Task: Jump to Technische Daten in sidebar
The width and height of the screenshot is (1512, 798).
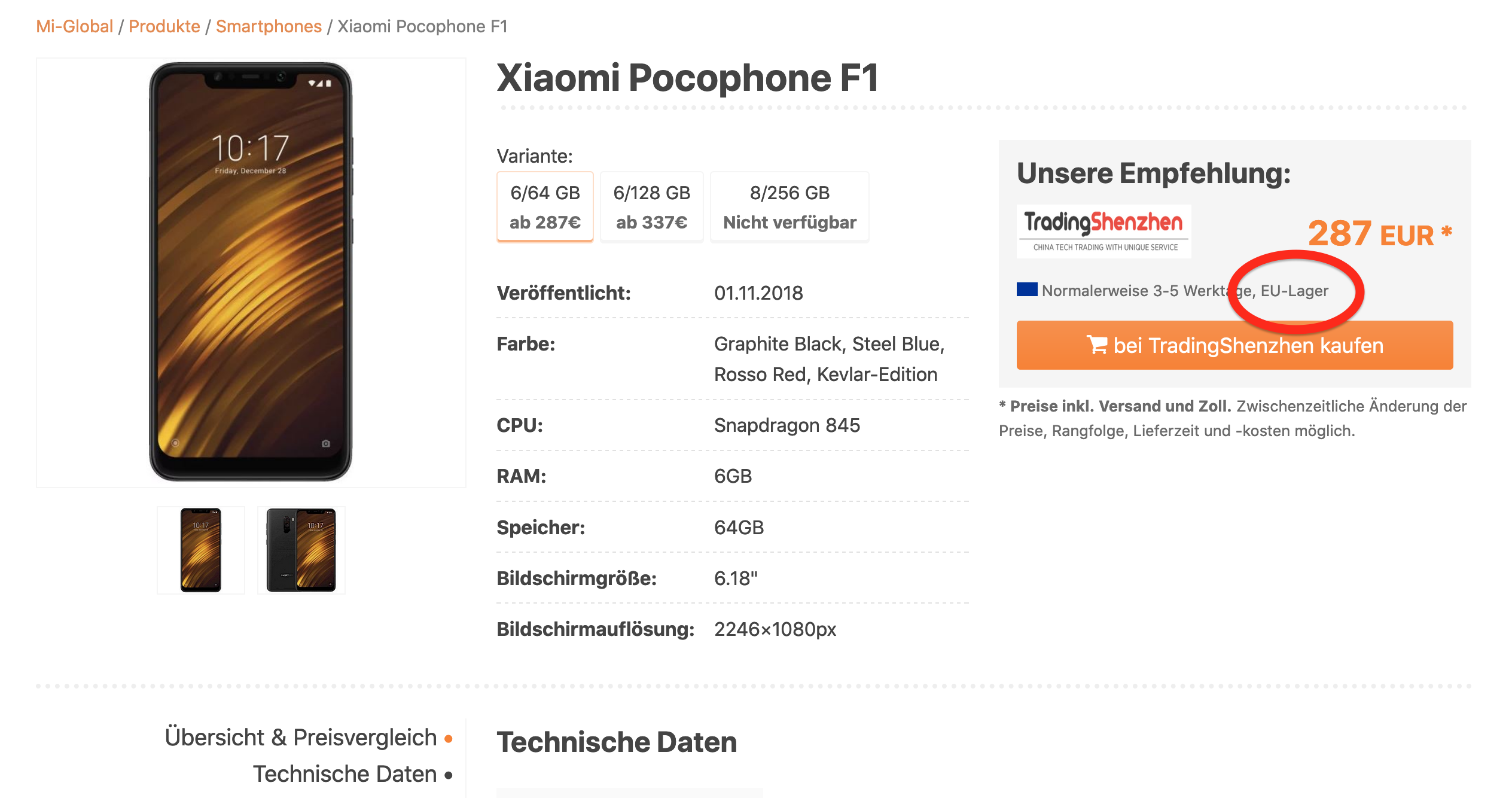Action: click(x=345, y=773)
